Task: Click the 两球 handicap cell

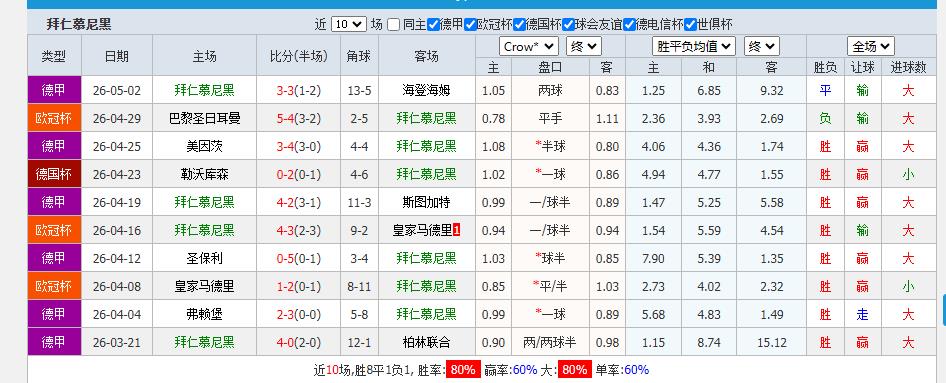Action: [550, 90]
